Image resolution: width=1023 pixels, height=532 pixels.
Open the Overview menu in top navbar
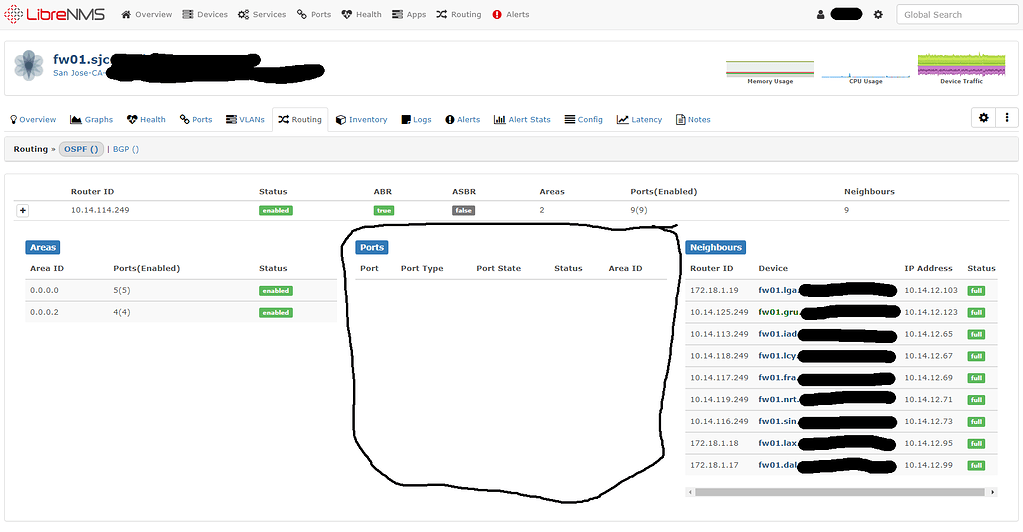click(x=147, y=14)
